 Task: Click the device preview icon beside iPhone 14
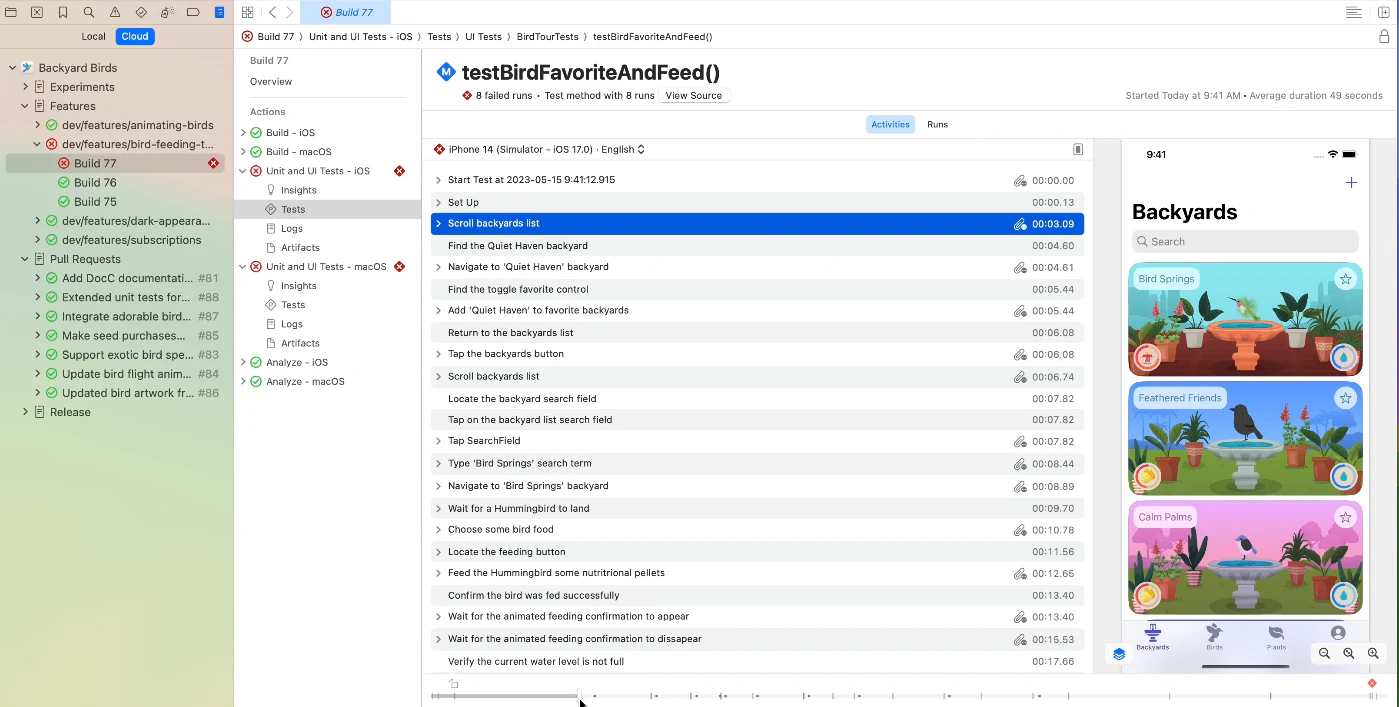(x=1078, y=149)
